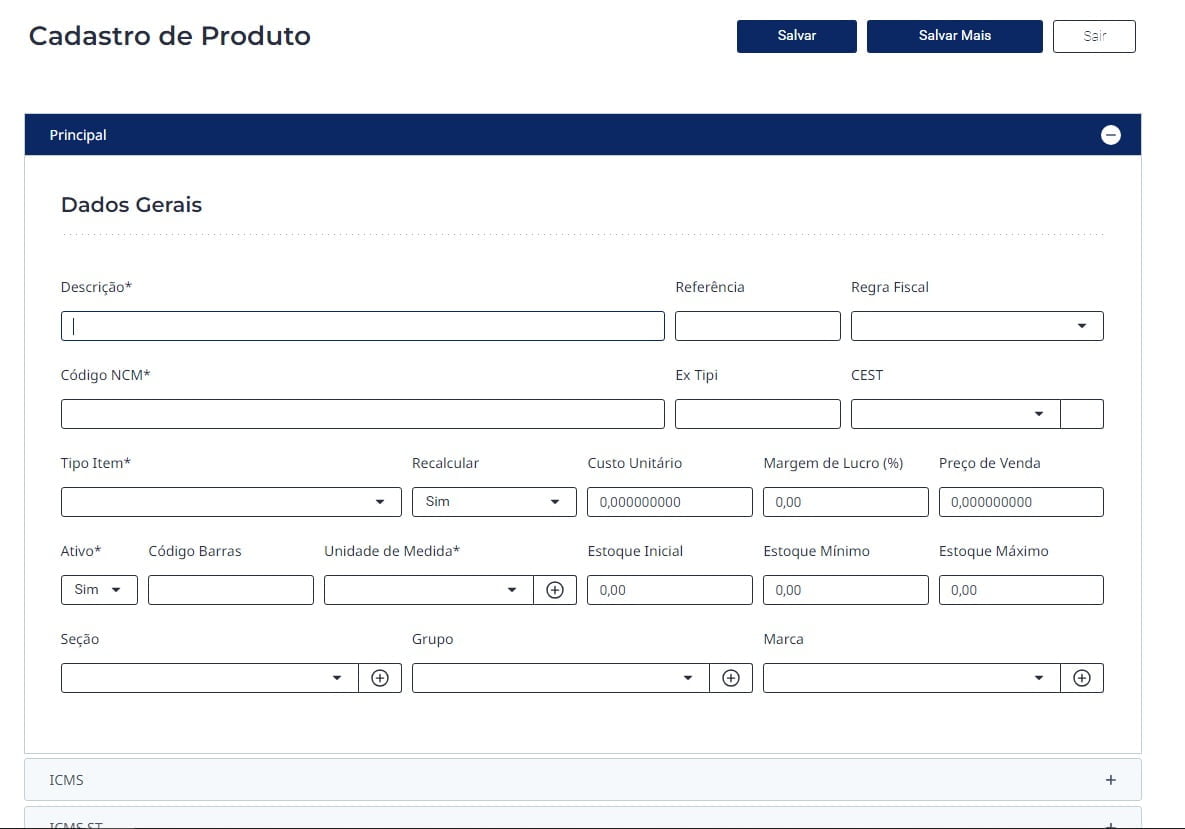The height and width of the screenshot is (829, 1185).
Task: Click the Código Barras input field
Action: point(230,590)
